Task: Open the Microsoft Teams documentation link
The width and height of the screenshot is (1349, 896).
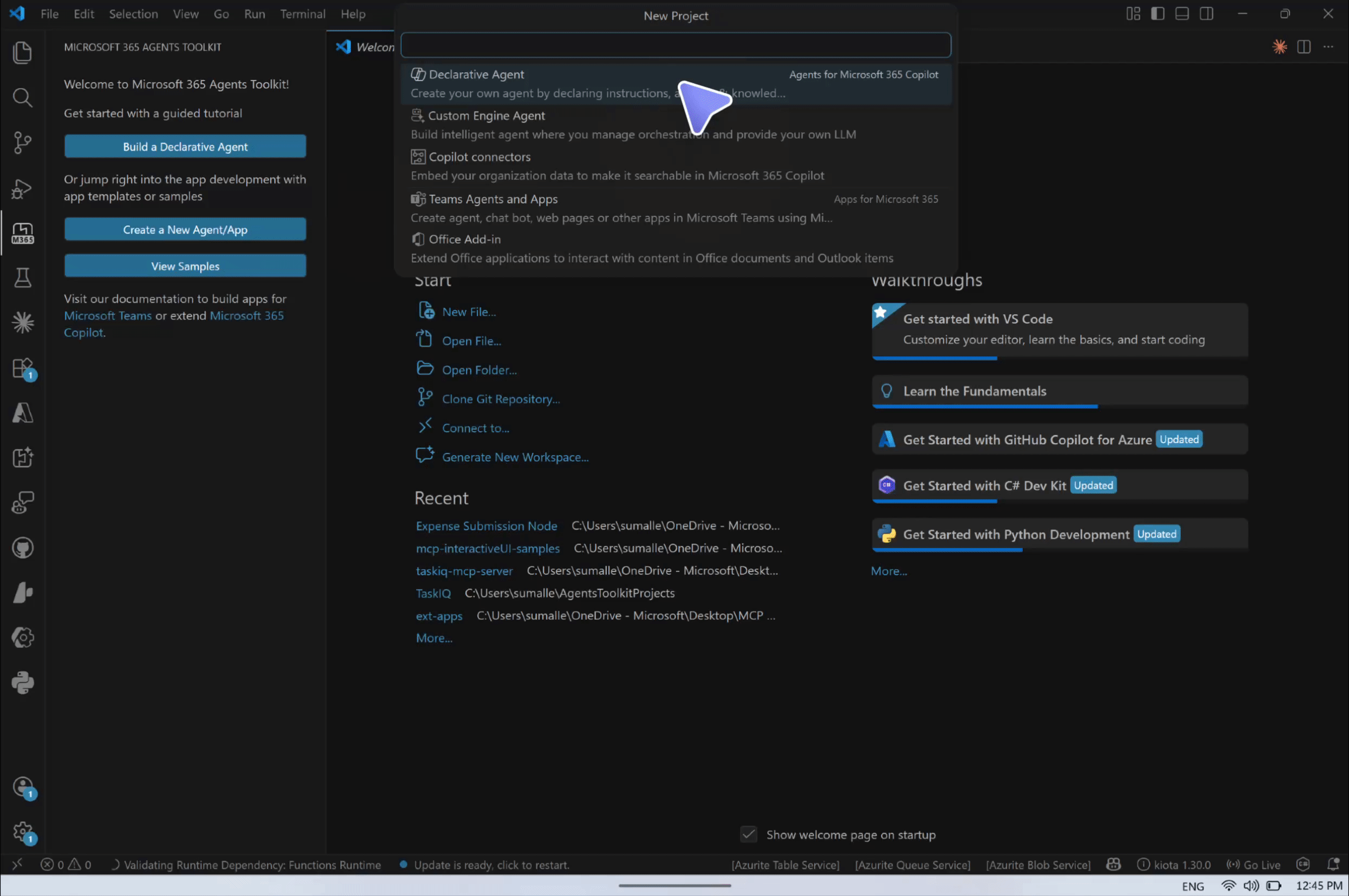Action: click(107, 315)
